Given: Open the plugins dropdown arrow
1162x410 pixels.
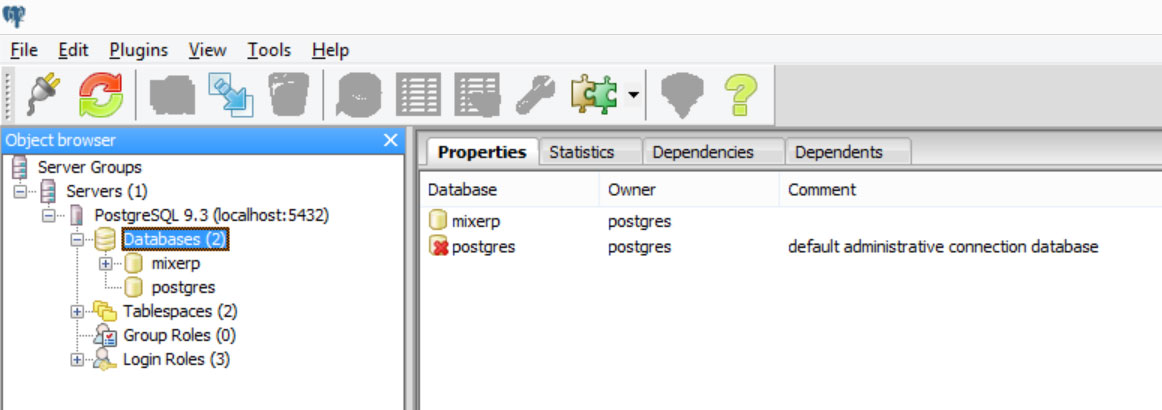Looking at the screenshot, I should 633,95.
